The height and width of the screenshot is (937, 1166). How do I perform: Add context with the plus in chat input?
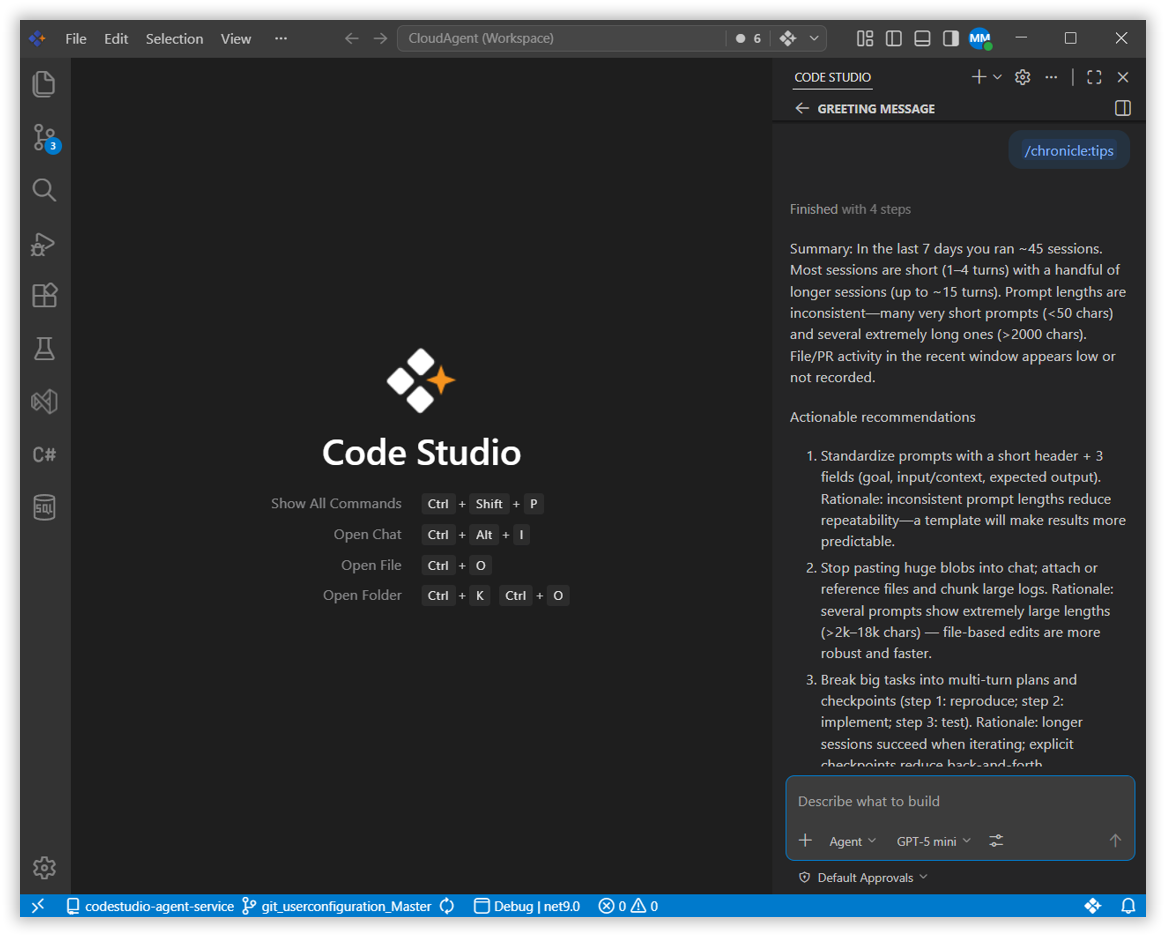805,840
